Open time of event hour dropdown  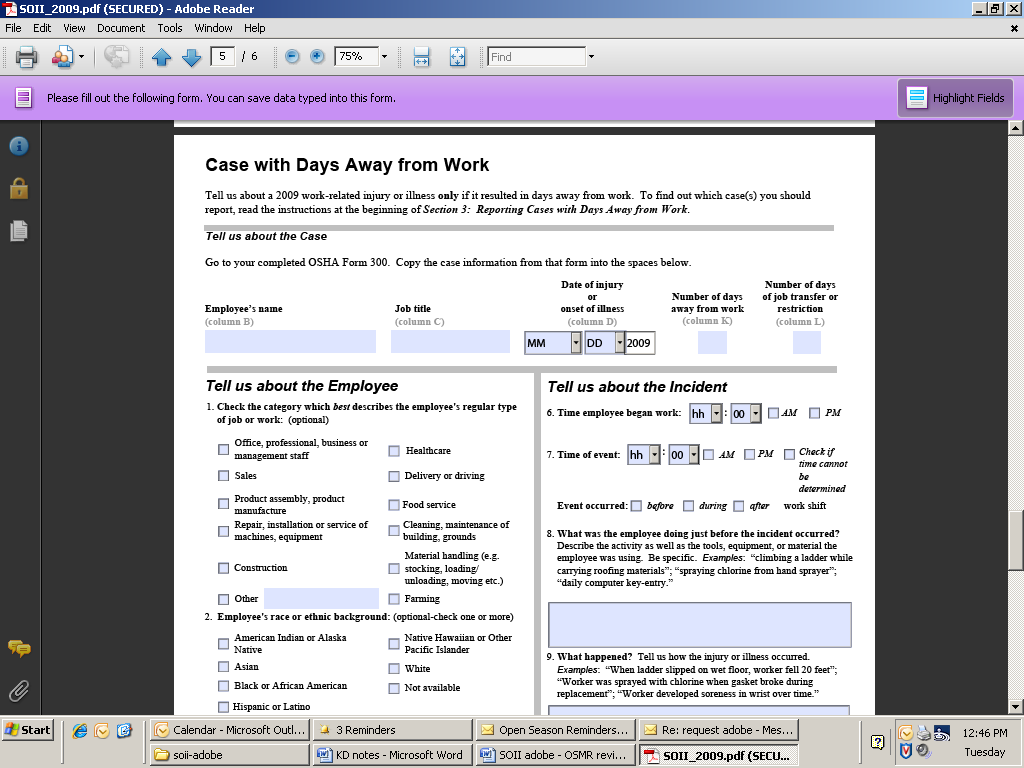tap(655, 455)
